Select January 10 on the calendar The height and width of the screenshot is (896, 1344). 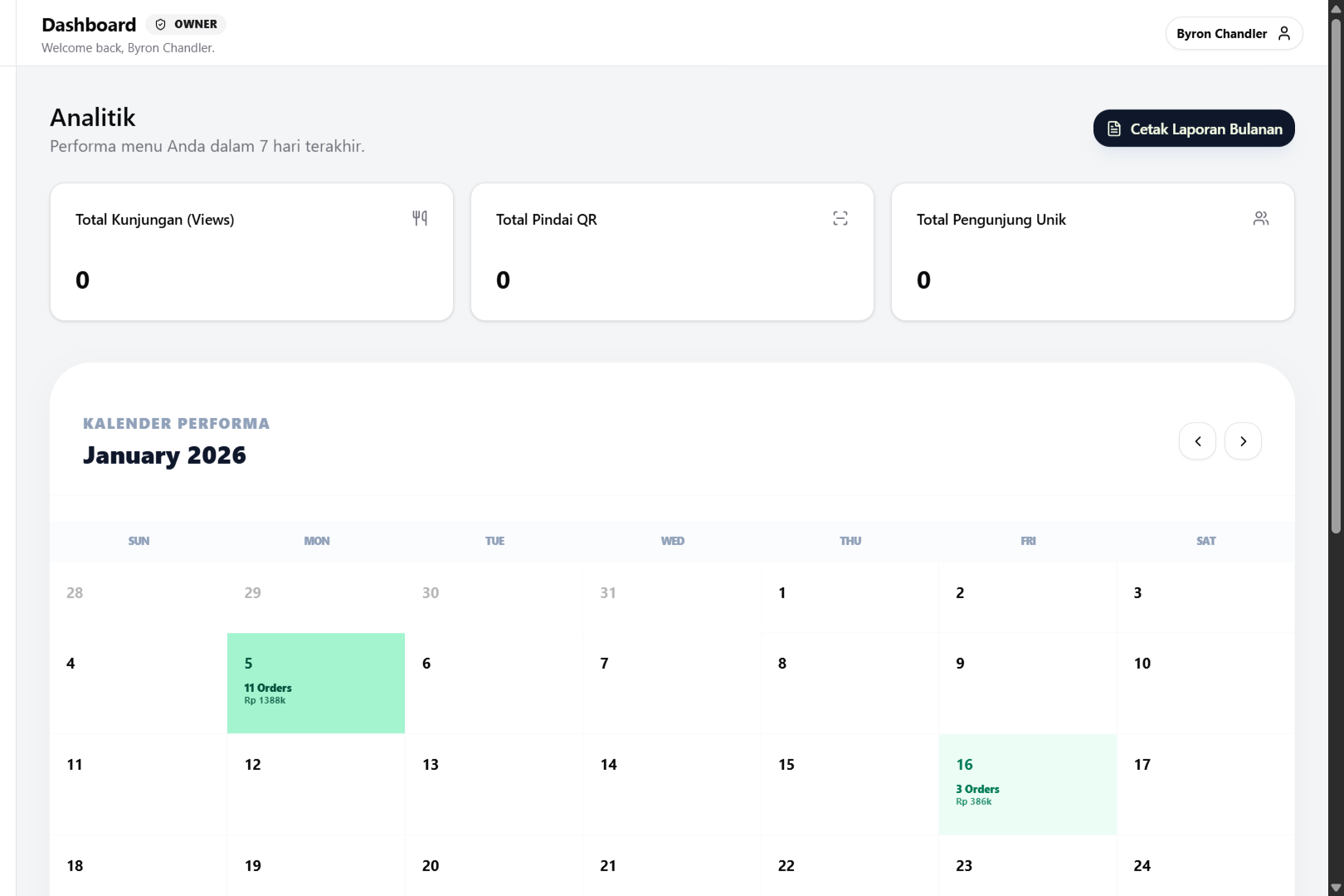coord(1205,683)
